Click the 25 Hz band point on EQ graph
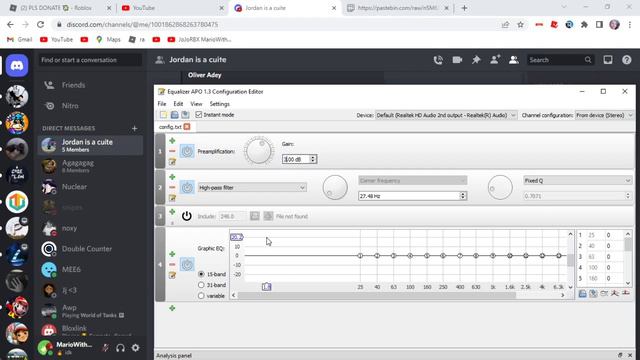The height and width of the screenshot is (360, 640). tap(360, 256)
